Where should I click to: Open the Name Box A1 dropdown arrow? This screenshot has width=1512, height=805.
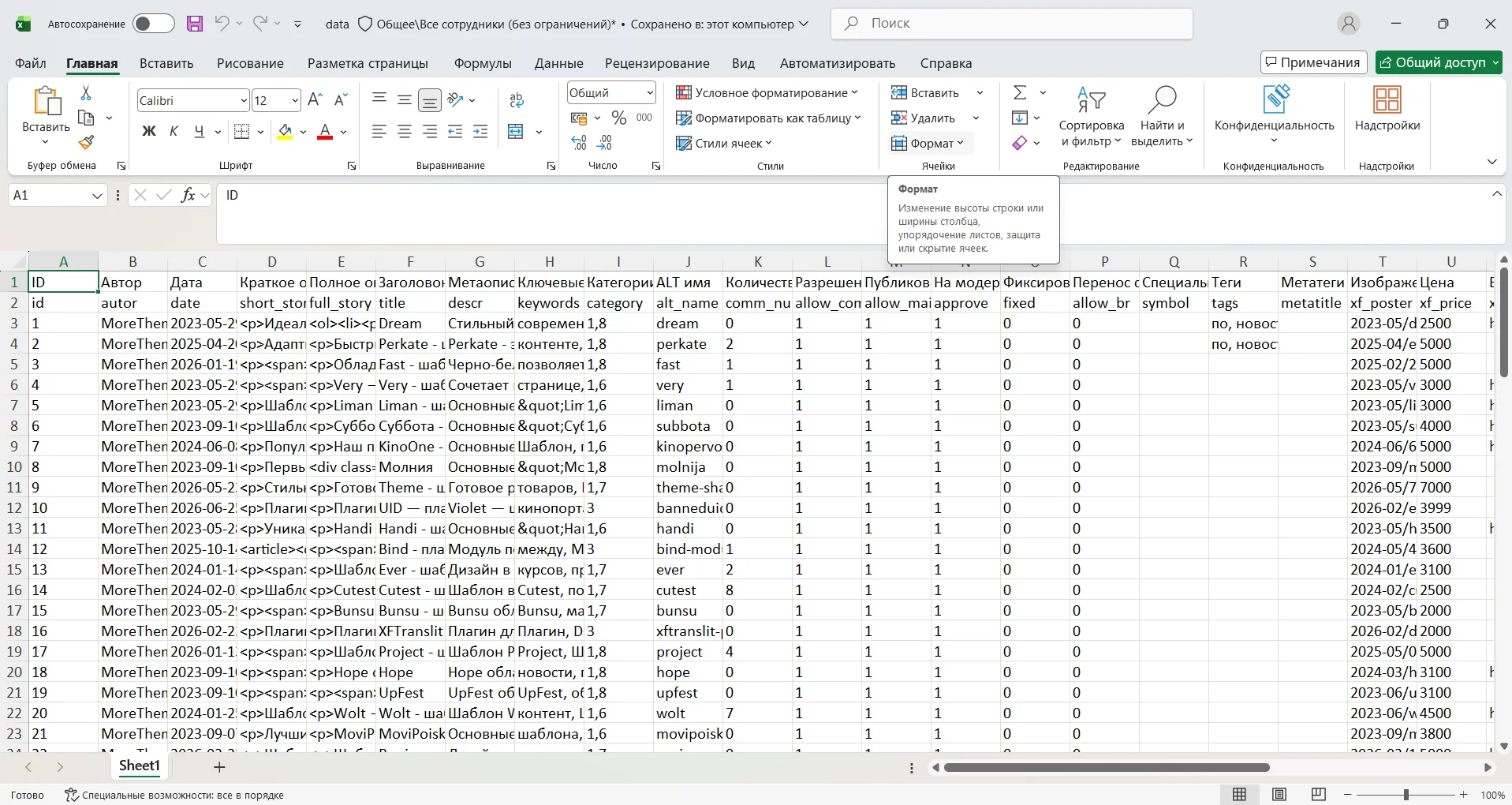click(97, 195)
